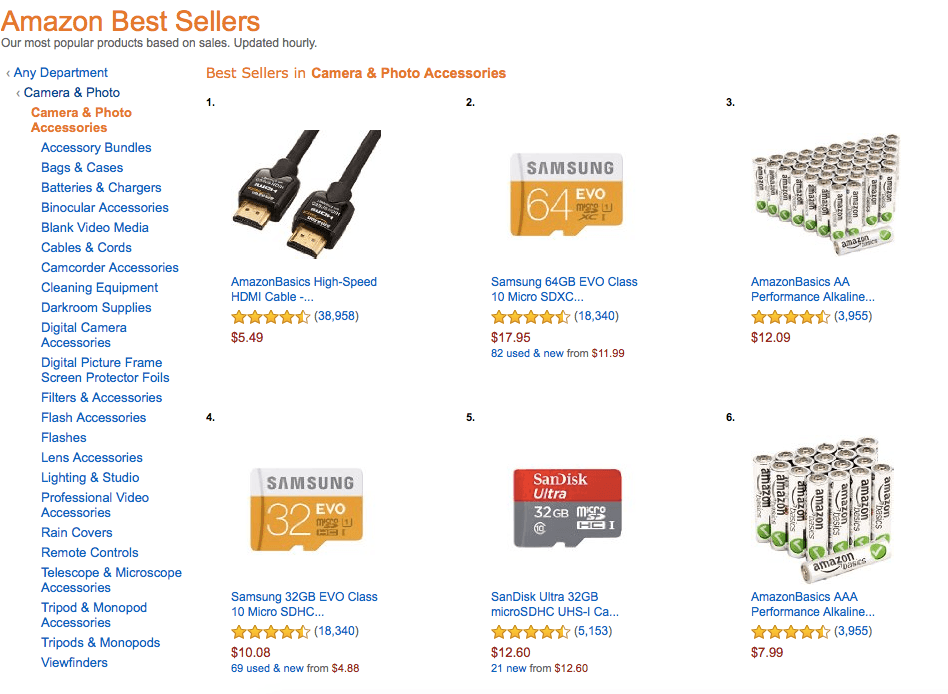This screenshot has width=948, height=694.
Task: Click the AmazonBasics AAA batteries image
Action: click(x=823, y=509)
